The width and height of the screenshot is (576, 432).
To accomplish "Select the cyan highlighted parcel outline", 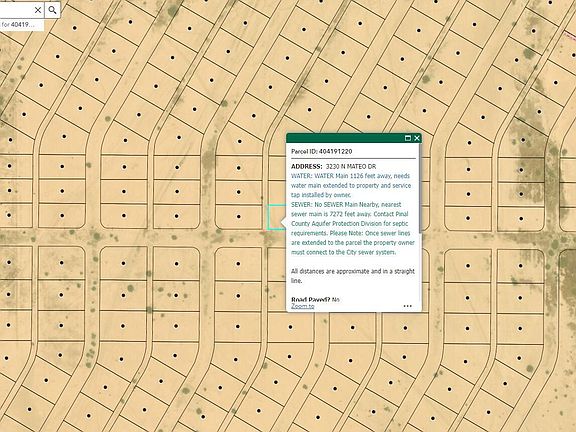I will 276,217.
